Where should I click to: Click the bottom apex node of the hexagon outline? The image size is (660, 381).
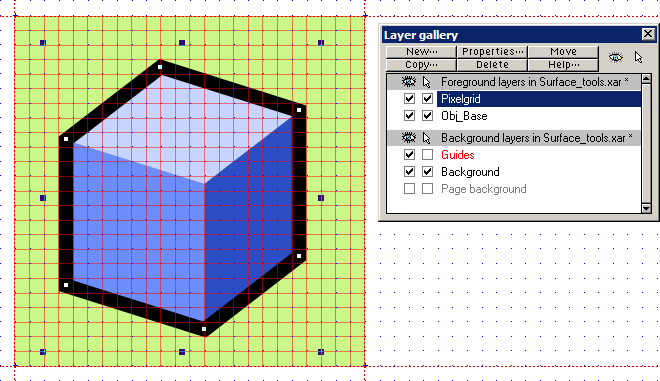coord(204,329)
